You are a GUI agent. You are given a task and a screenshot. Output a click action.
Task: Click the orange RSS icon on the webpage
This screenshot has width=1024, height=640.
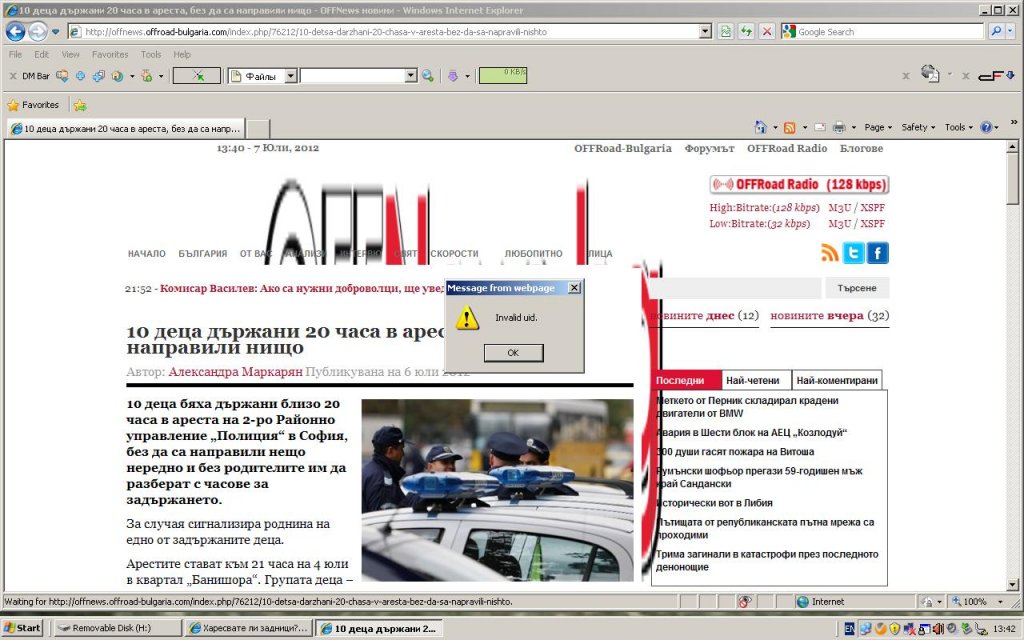click(x=829, y=252)
